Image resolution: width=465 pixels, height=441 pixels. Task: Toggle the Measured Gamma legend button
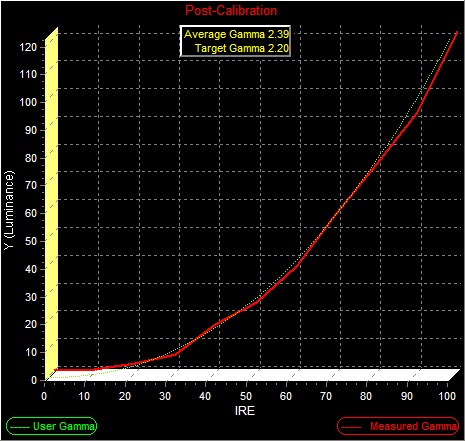(398, 426)
